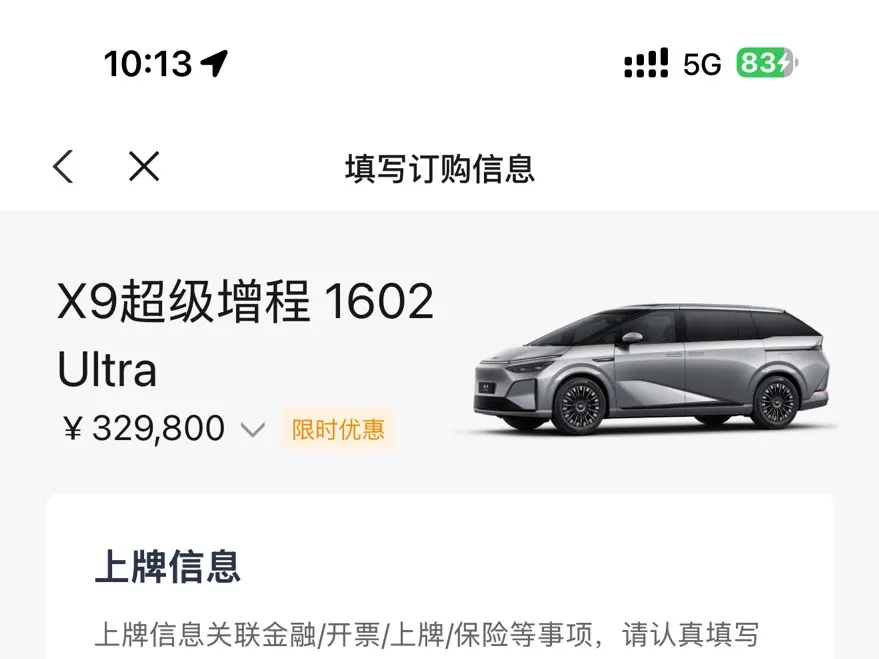879x659 pixels.
Task: Open the ¥329,800 price details
Action: coord(145,428)
